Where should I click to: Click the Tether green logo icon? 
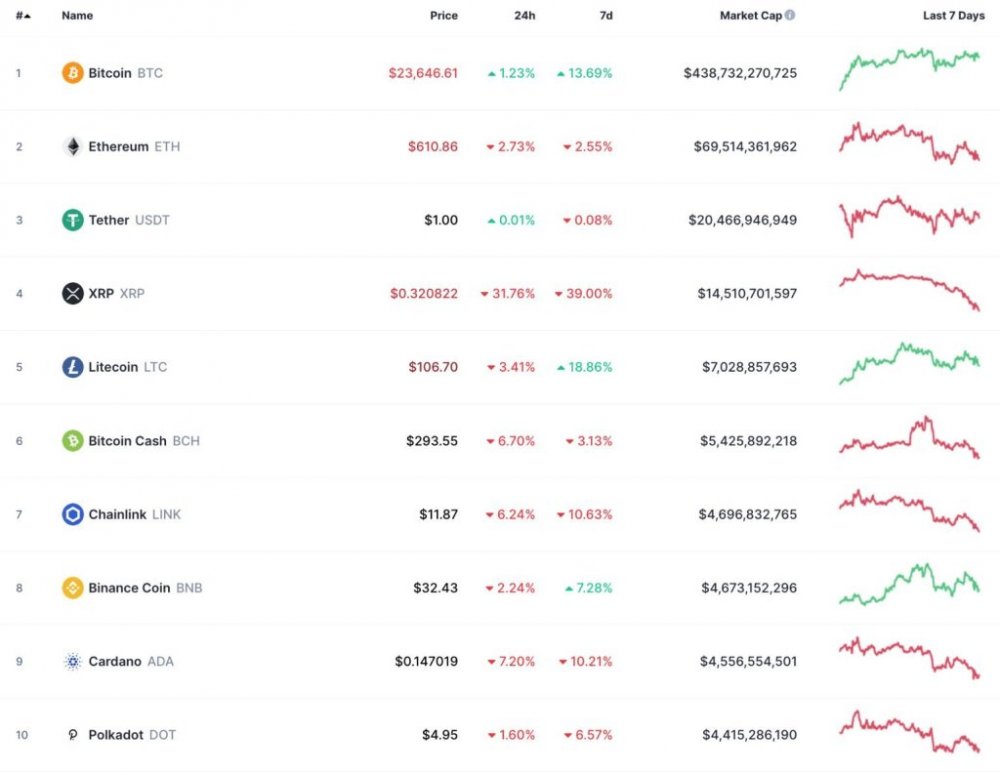tap(73, 220)
